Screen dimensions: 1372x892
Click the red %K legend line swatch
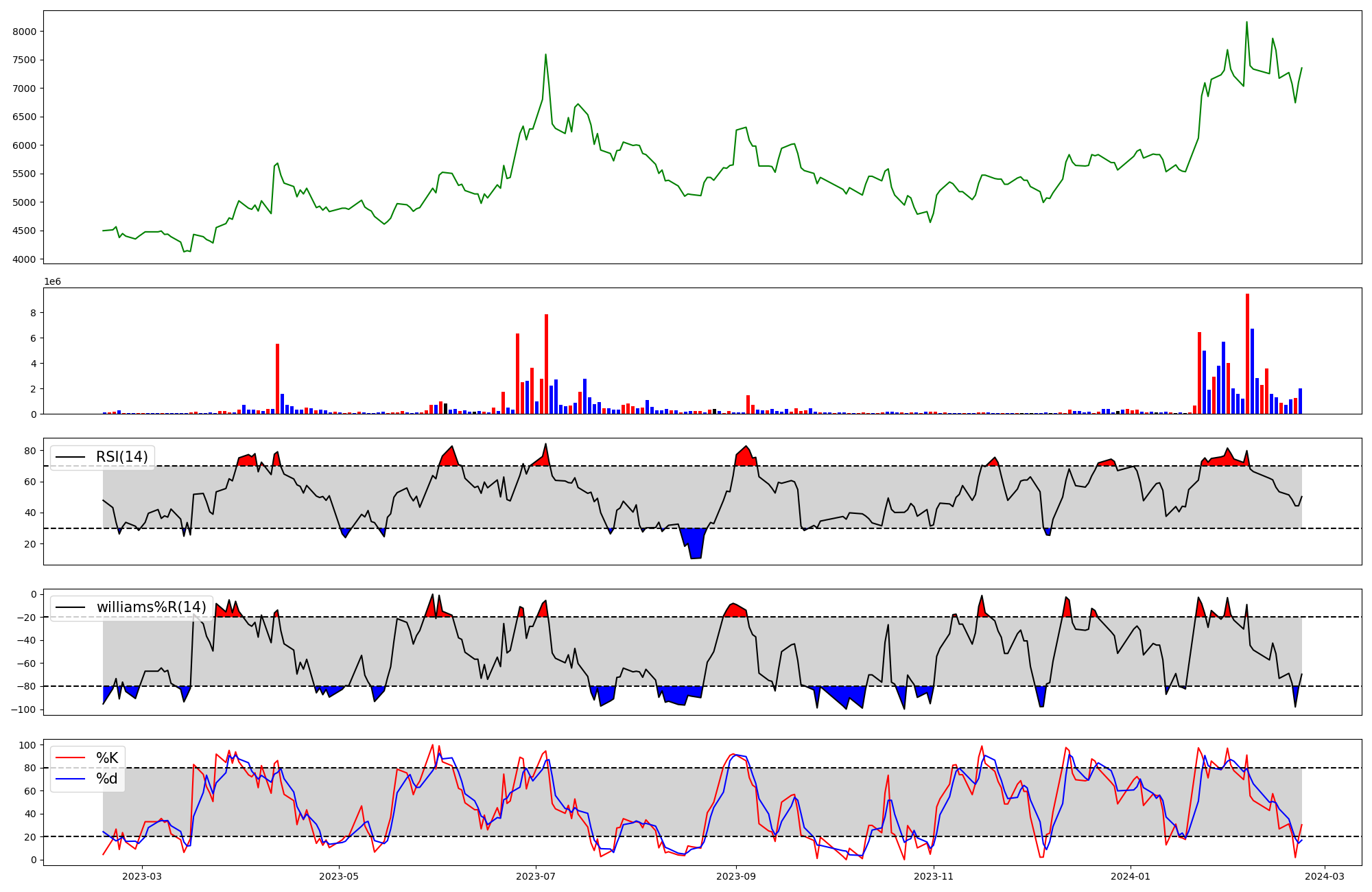click(71, 758)
